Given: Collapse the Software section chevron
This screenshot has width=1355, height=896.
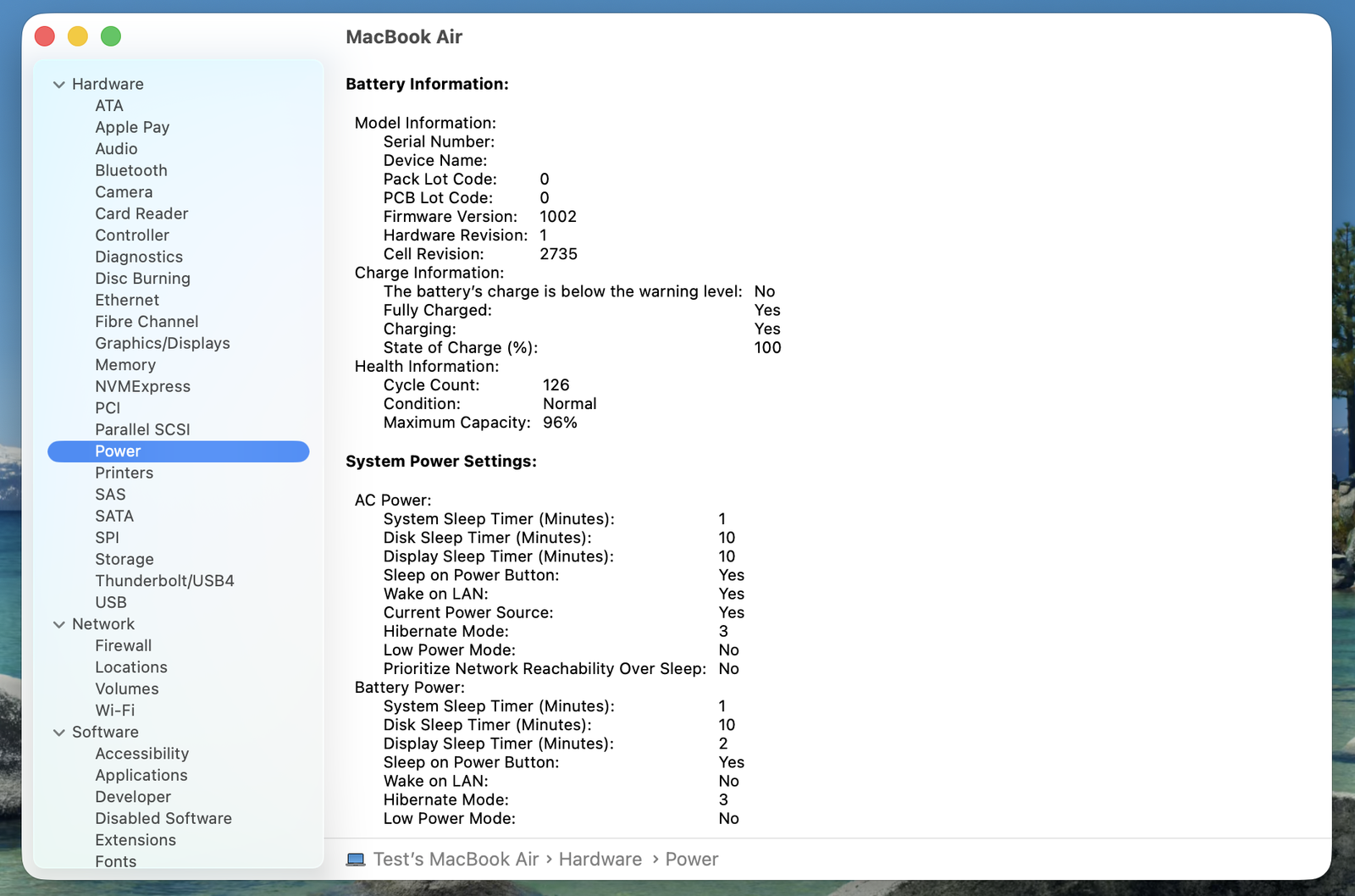Looking at the screenshot, I should click(x=59, y=733).
